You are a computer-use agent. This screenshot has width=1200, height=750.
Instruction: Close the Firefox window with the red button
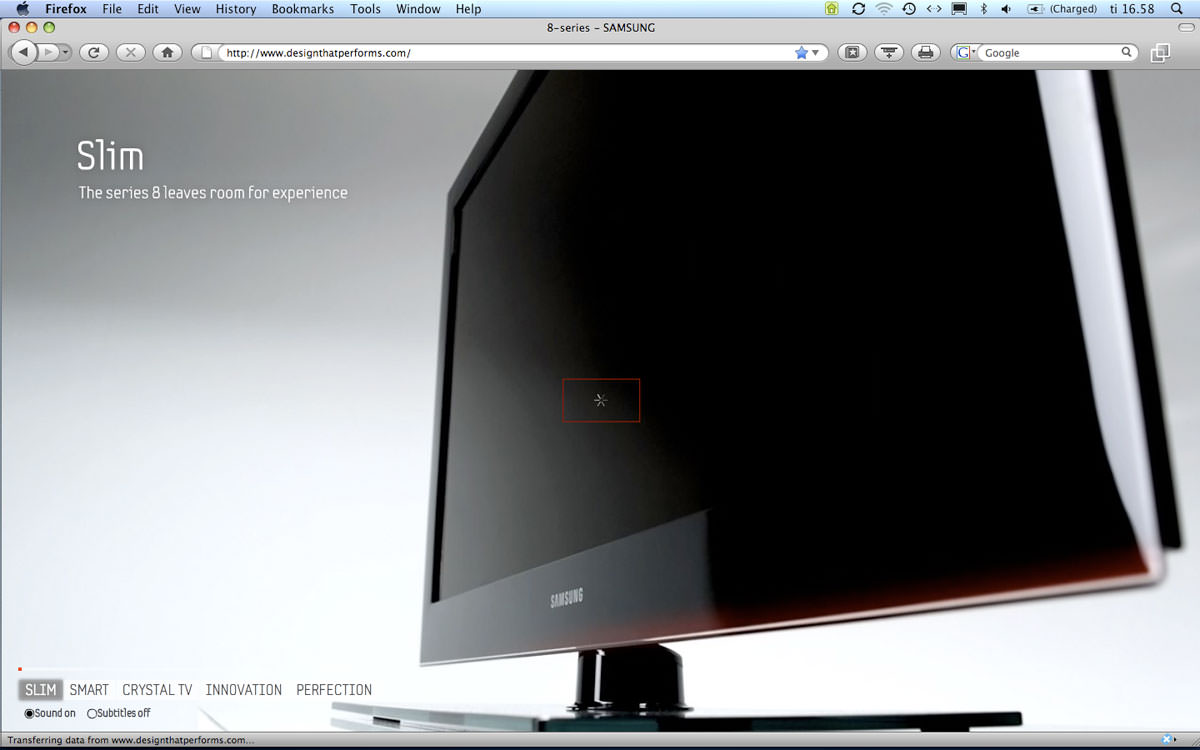point(14,28)
